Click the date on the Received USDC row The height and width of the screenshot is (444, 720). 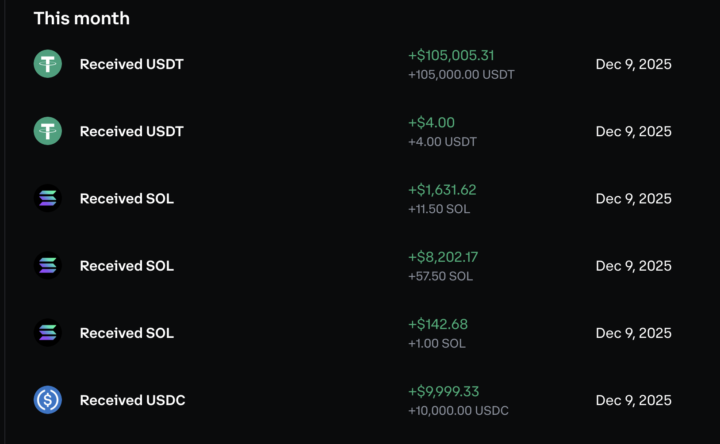[633, 400]
